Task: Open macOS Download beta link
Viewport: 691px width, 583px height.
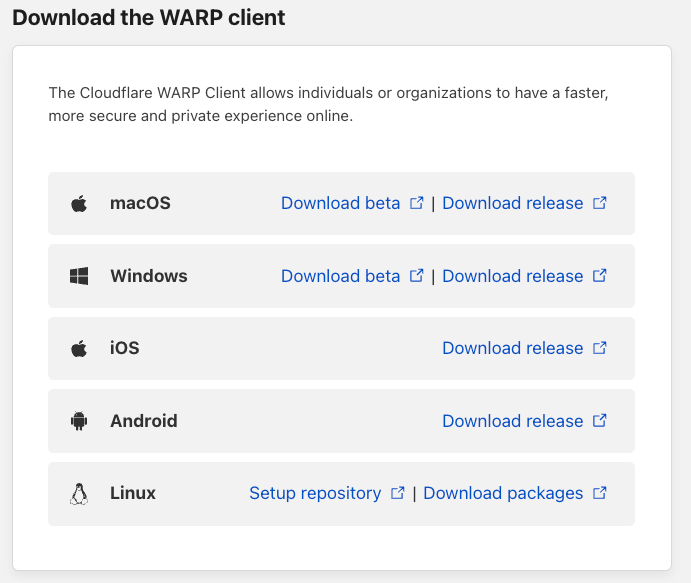Action: pyautogui.click(x=341, y=203)
